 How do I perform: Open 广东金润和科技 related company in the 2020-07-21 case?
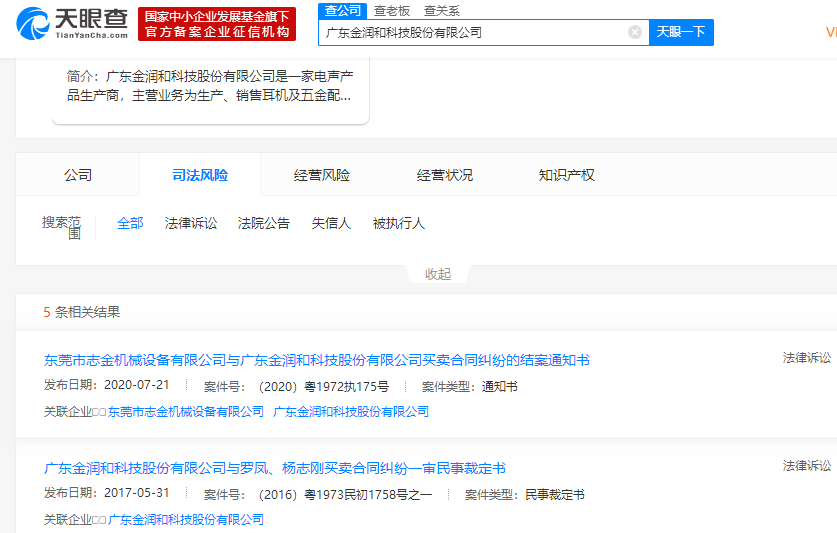coord(351,412)
